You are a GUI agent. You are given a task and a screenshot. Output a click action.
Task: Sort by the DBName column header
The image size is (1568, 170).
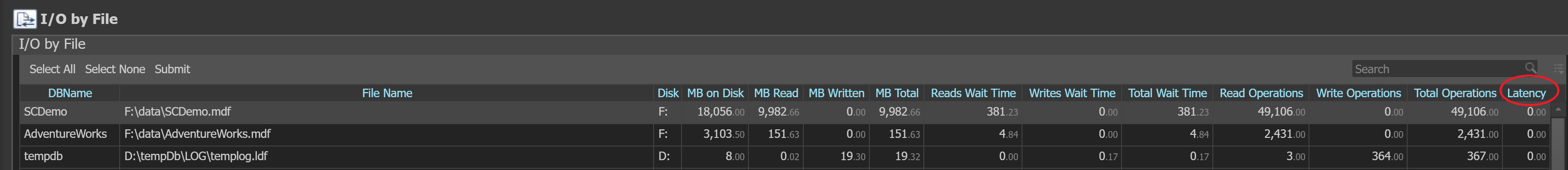(70, 93)
